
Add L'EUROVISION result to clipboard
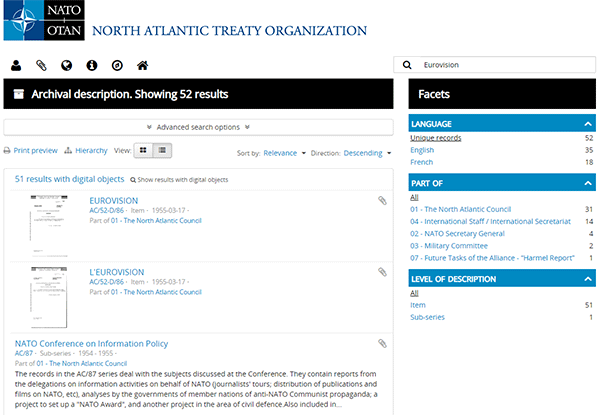point(382,272)
